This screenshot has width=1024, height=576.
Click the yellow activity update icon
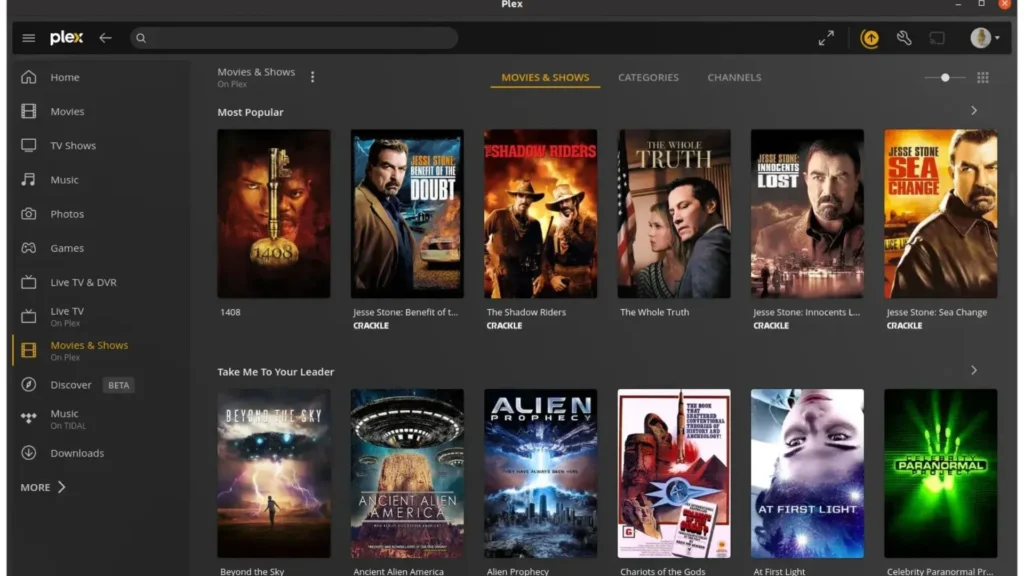869,38
